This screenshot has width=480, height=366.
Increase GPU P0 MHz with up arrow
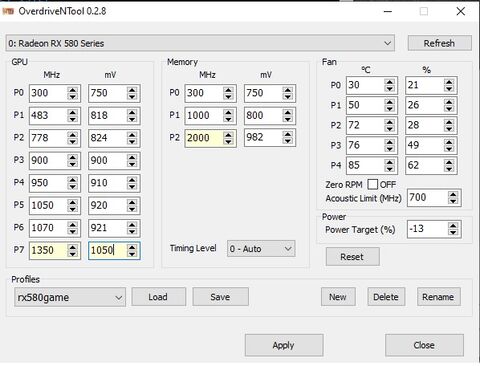(73, 89)
